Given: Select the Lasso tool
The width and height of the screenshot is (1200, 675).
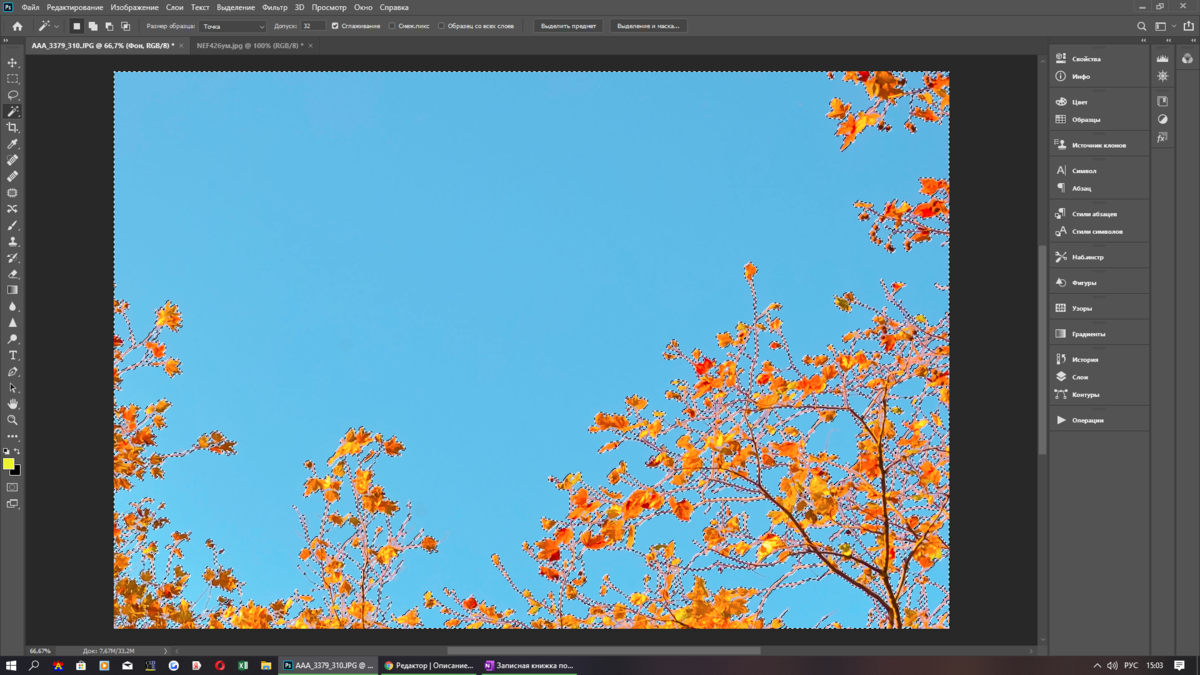Looking at the screenshot, I should 13,95.
